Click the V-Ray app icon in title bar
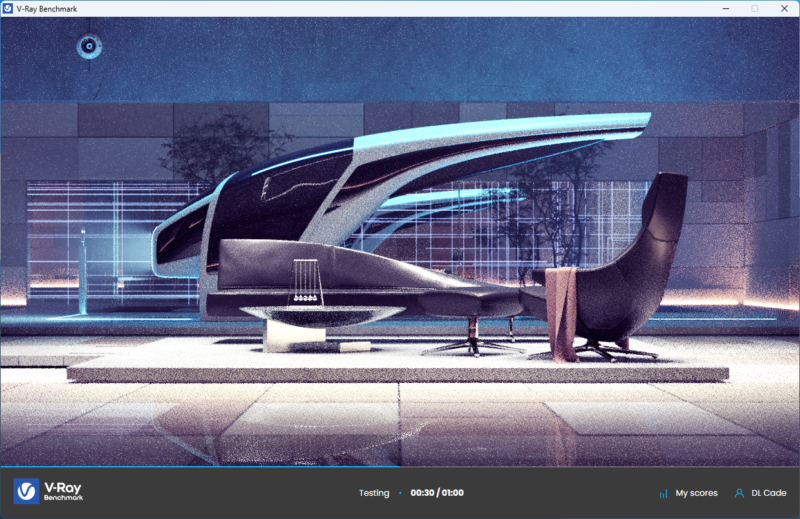The height and width of the screenshot is (519, 800). tap(9, 8)
